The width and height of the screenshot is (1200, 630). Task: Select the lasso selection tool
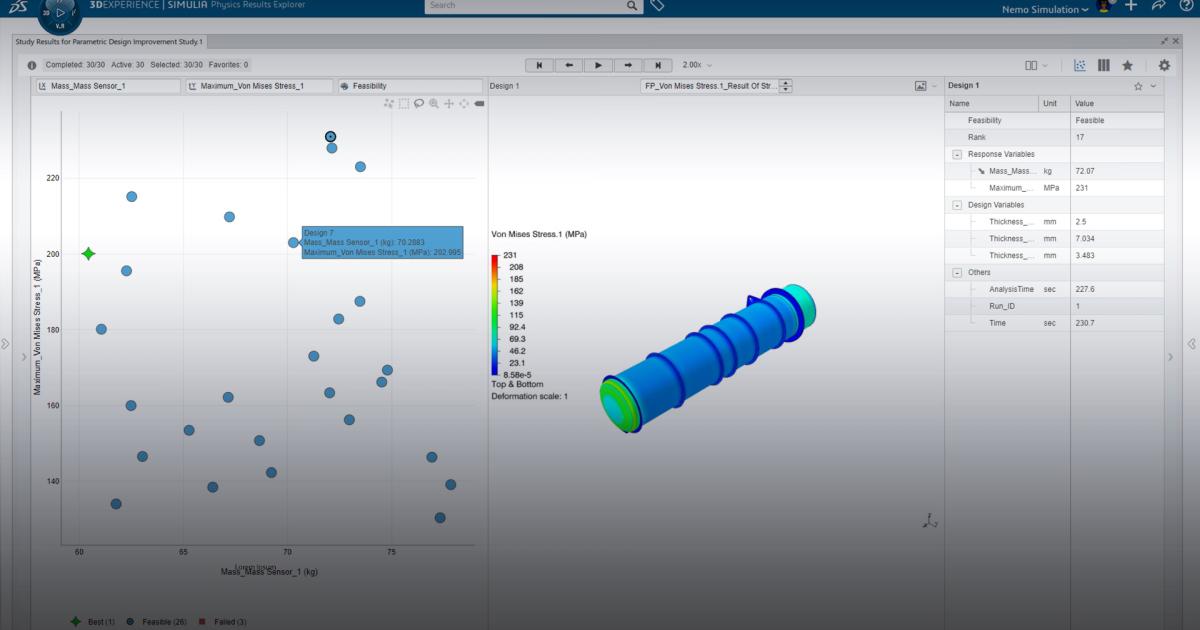(419, 103)
